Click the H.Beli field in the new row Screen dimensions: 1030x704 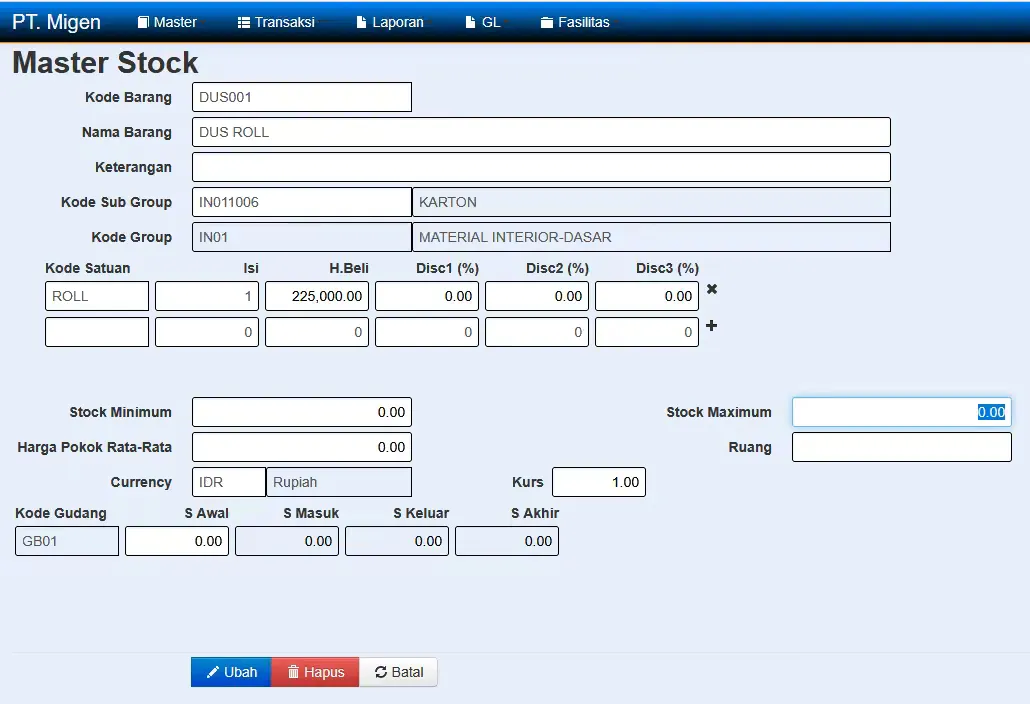coord(317,332)
